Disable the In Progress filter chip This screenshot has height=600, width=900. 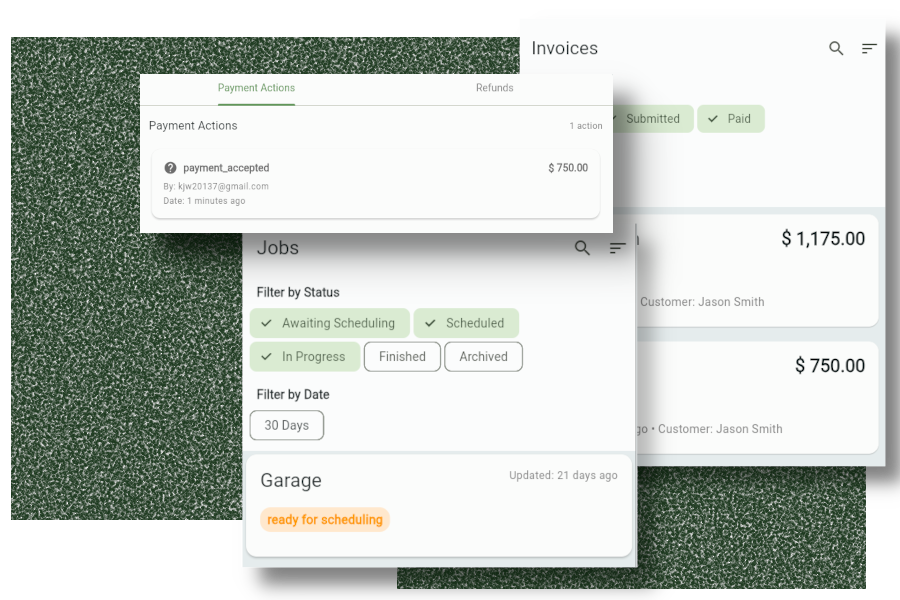pyautogui.click(x=305, y=356)
